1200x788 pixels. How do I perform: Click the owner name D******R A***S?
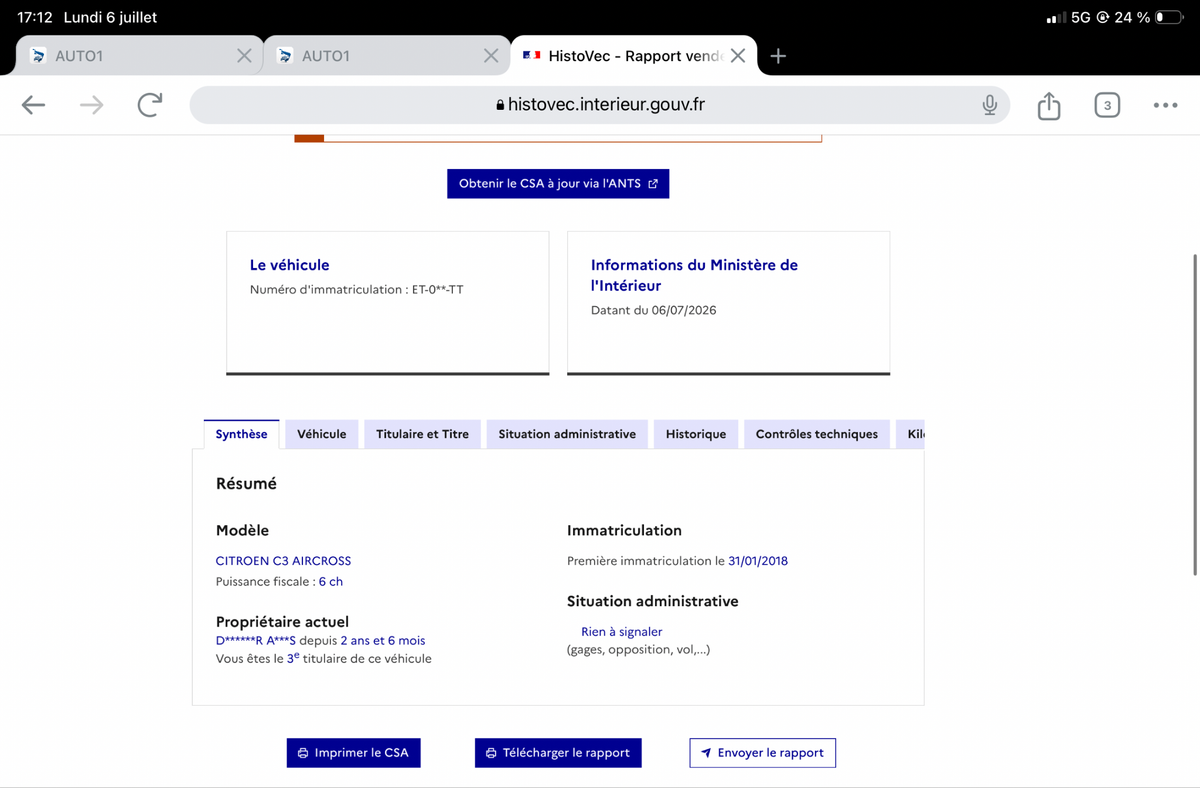pos(256,640)
